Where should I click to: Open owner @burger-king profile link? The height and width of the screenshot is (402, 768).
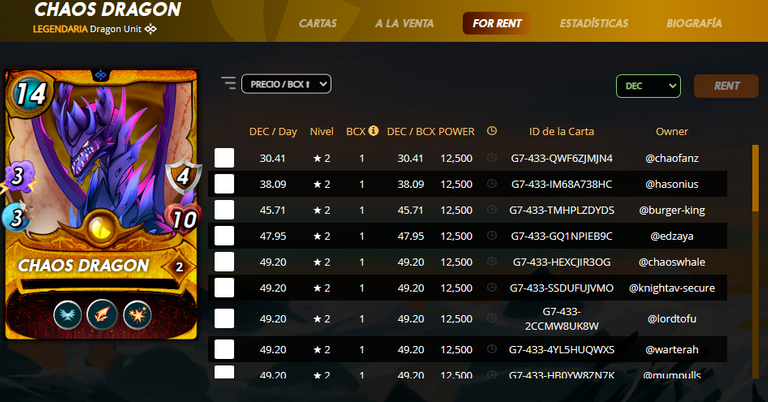tap(672, 210)
